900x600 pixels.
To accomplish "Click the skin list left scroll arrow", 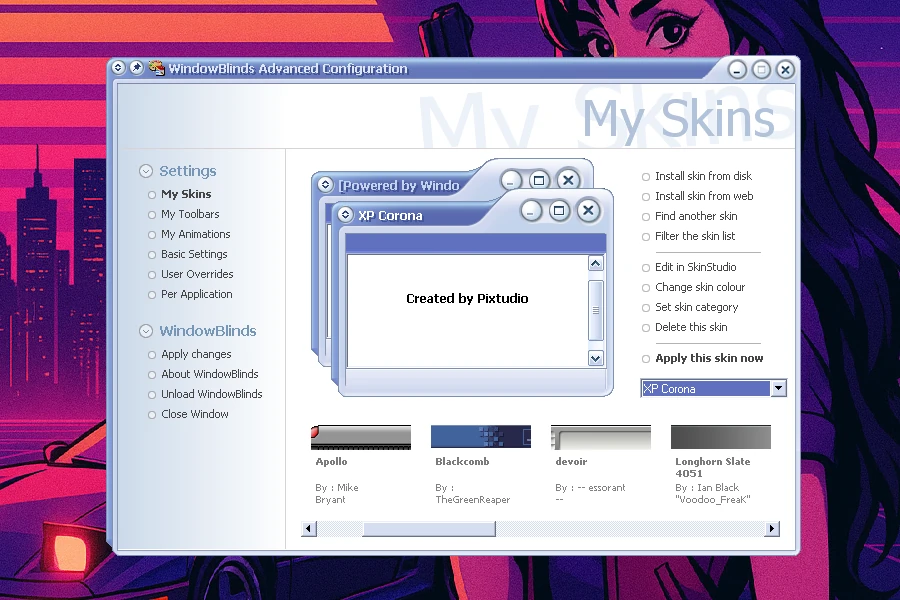I will tap(309, 528).
